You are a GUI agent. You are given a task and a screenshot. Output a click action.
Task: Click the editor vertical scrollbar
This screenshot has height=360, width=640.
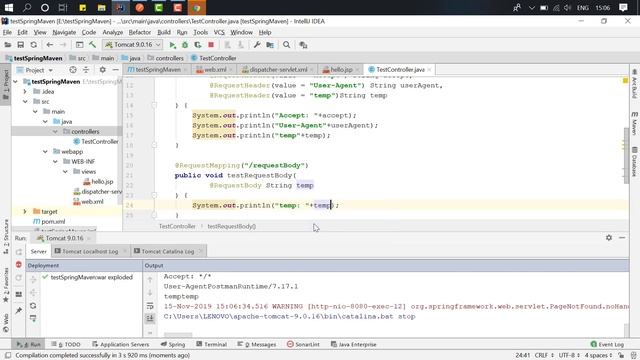pyautogui.click(x=626, y=155)
